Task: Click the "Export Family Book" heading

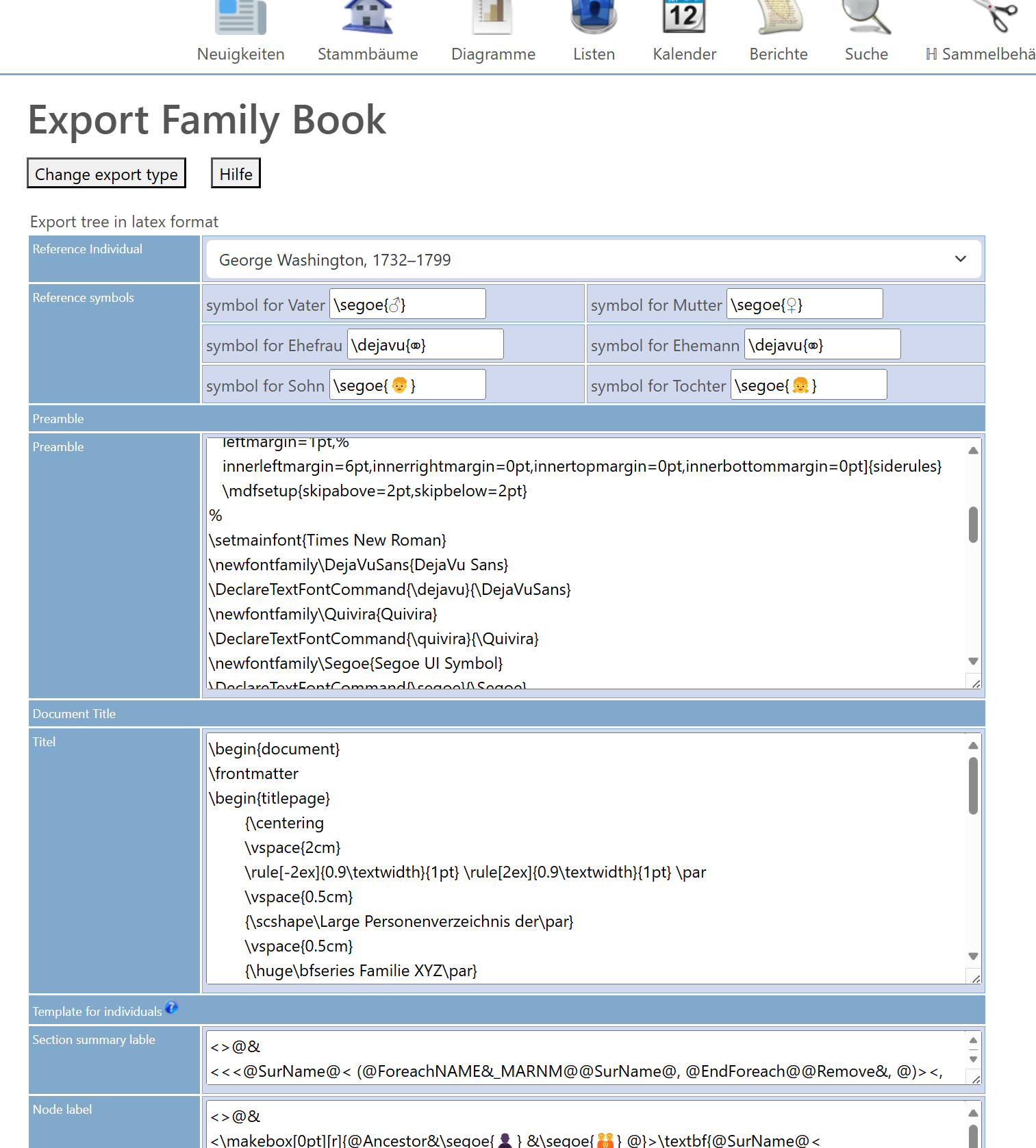Action: click(x=207, y=119)
